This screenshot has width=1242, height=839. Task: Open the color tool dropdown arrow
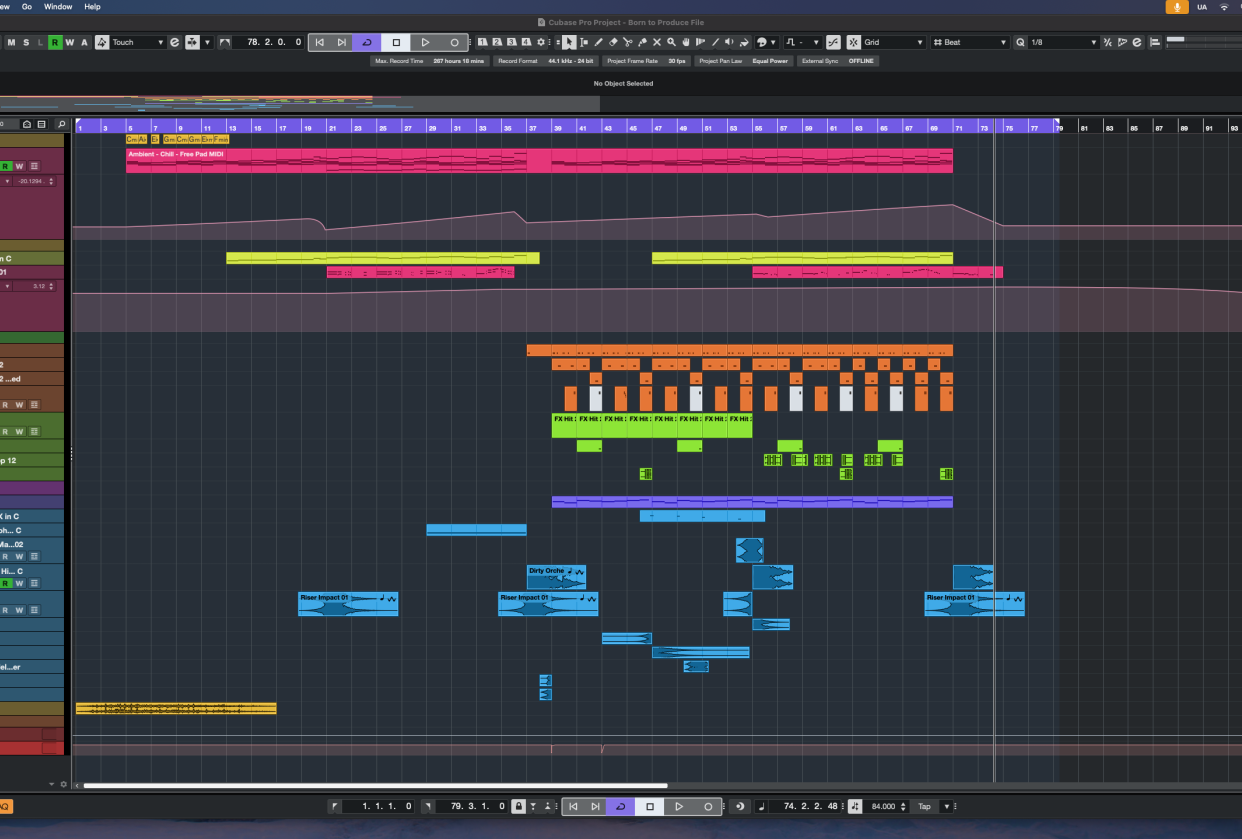point(773,42)
